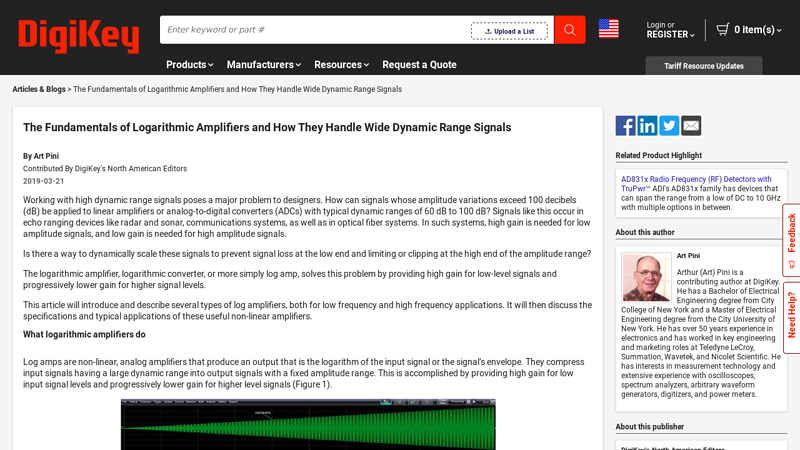Viewport: 800px width, 450px height.
Task: Click the DigiKey logo
Action: (x=79, y=36)
